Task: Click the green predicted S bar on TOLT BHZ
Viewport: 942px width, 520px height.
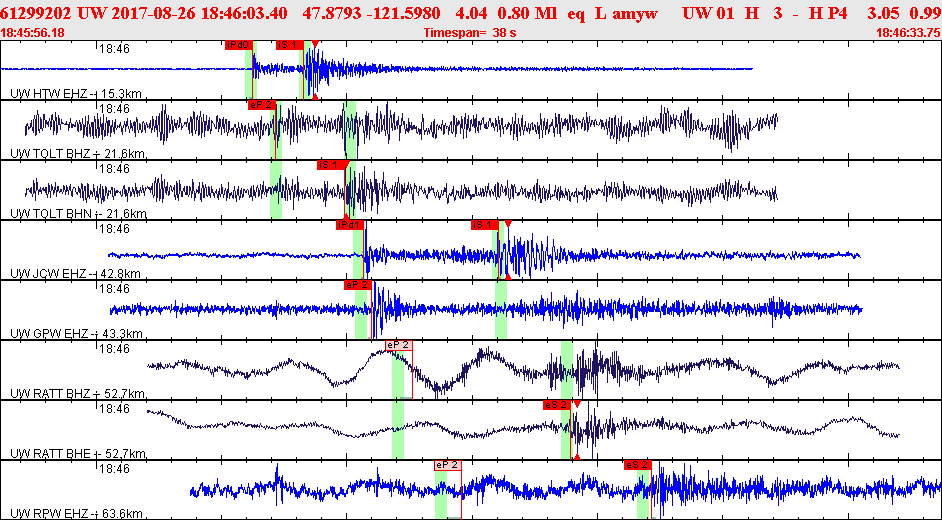Action: click(x=350, y=130)
